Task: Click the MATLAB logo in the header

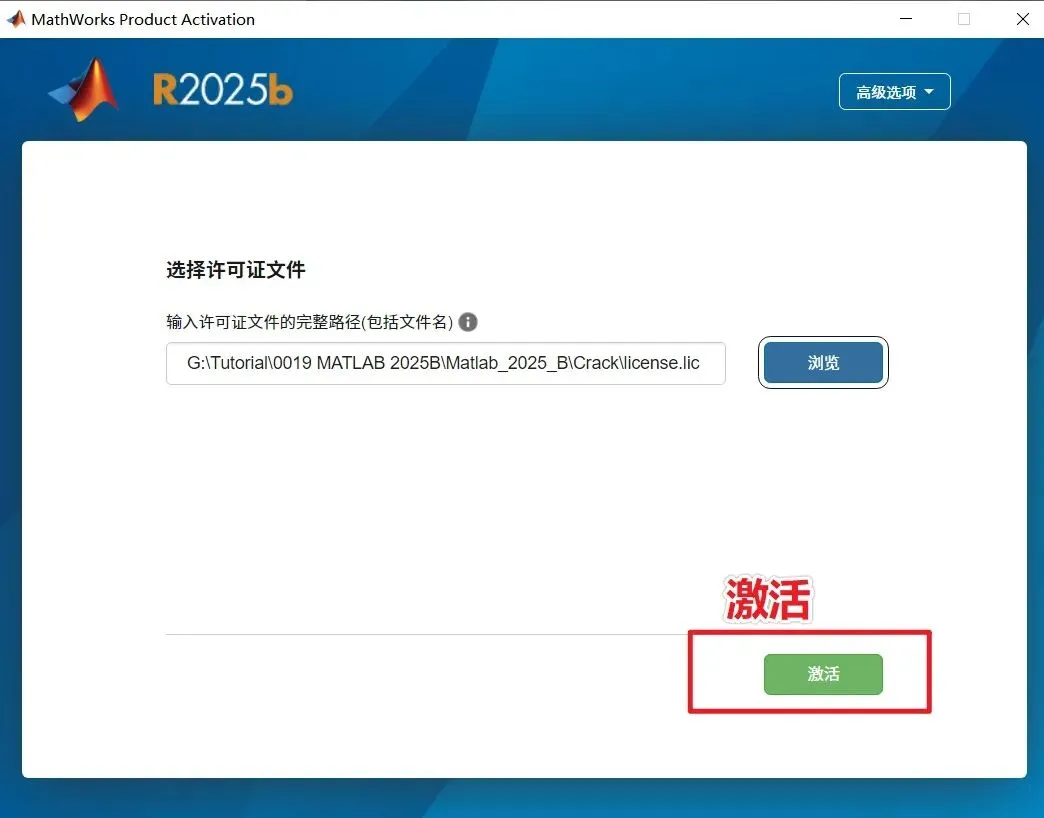Action: (85, 90)
